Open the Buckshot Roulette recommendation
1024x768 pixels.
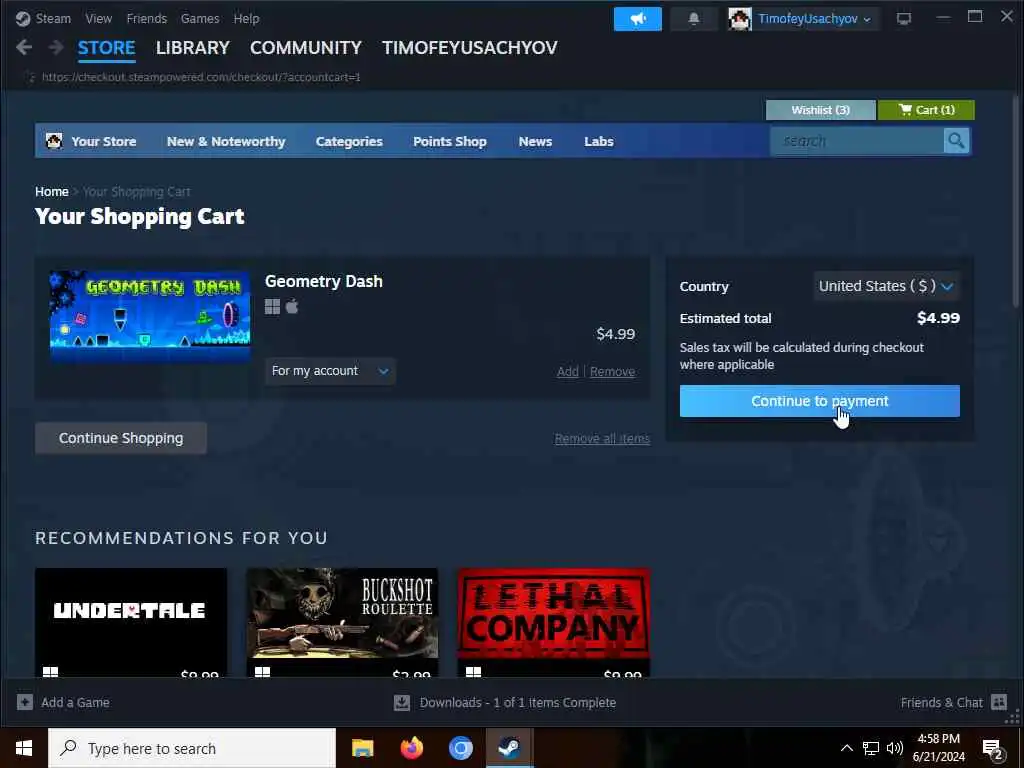pos(342,622)
